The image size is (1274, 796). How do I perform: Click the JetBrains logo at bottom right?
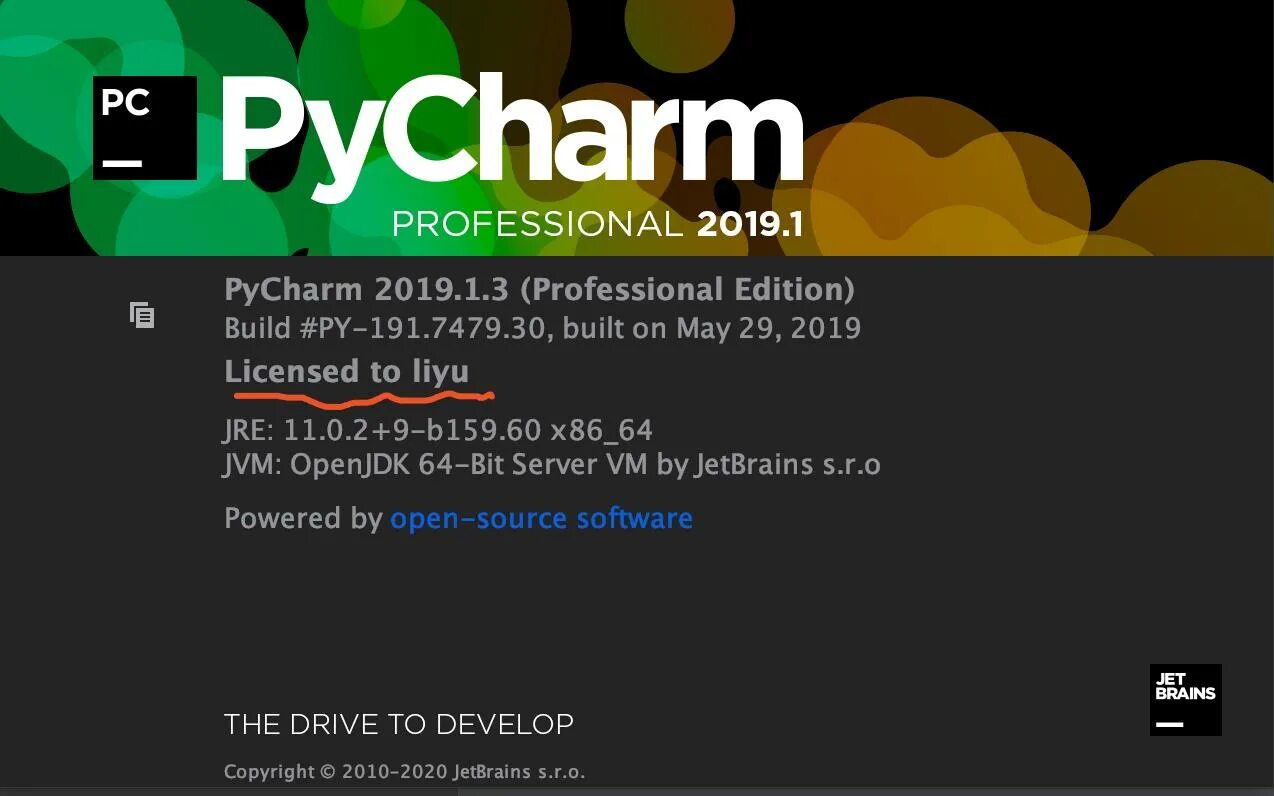click(1185, 699)
